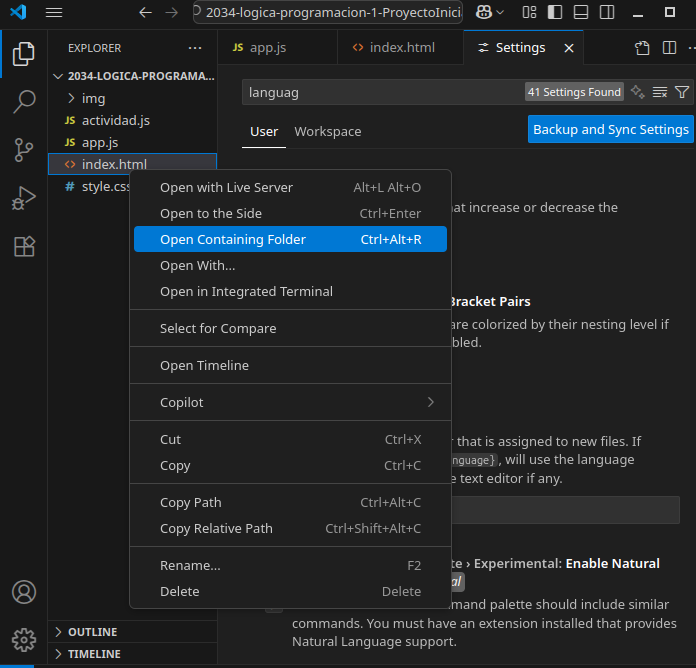Choose Delete from context menu

(x=290, y=592)
